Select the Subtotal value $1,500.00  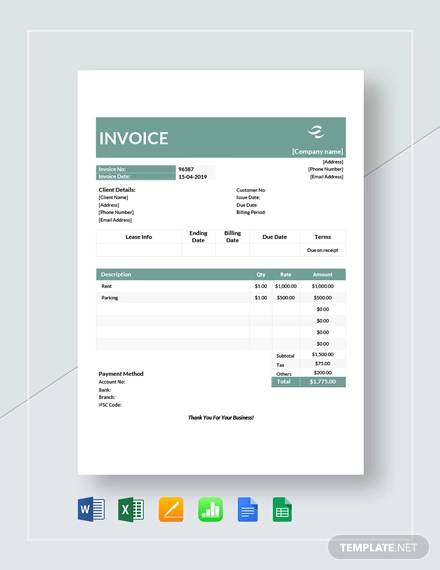coord(323,354)
